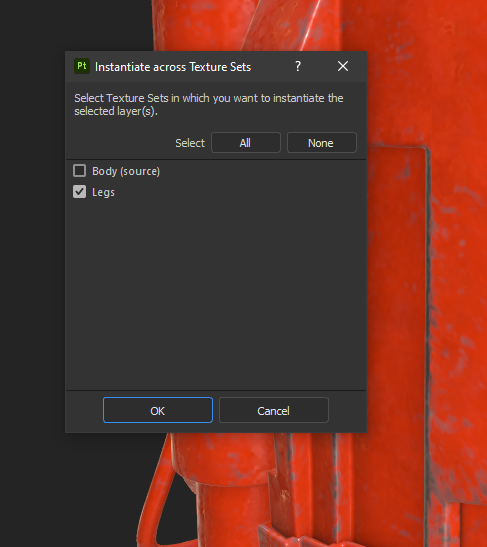Click the Legs entry label
Image resolution: width=487 pixels, height=547 pixels.
tap(103, 192)
